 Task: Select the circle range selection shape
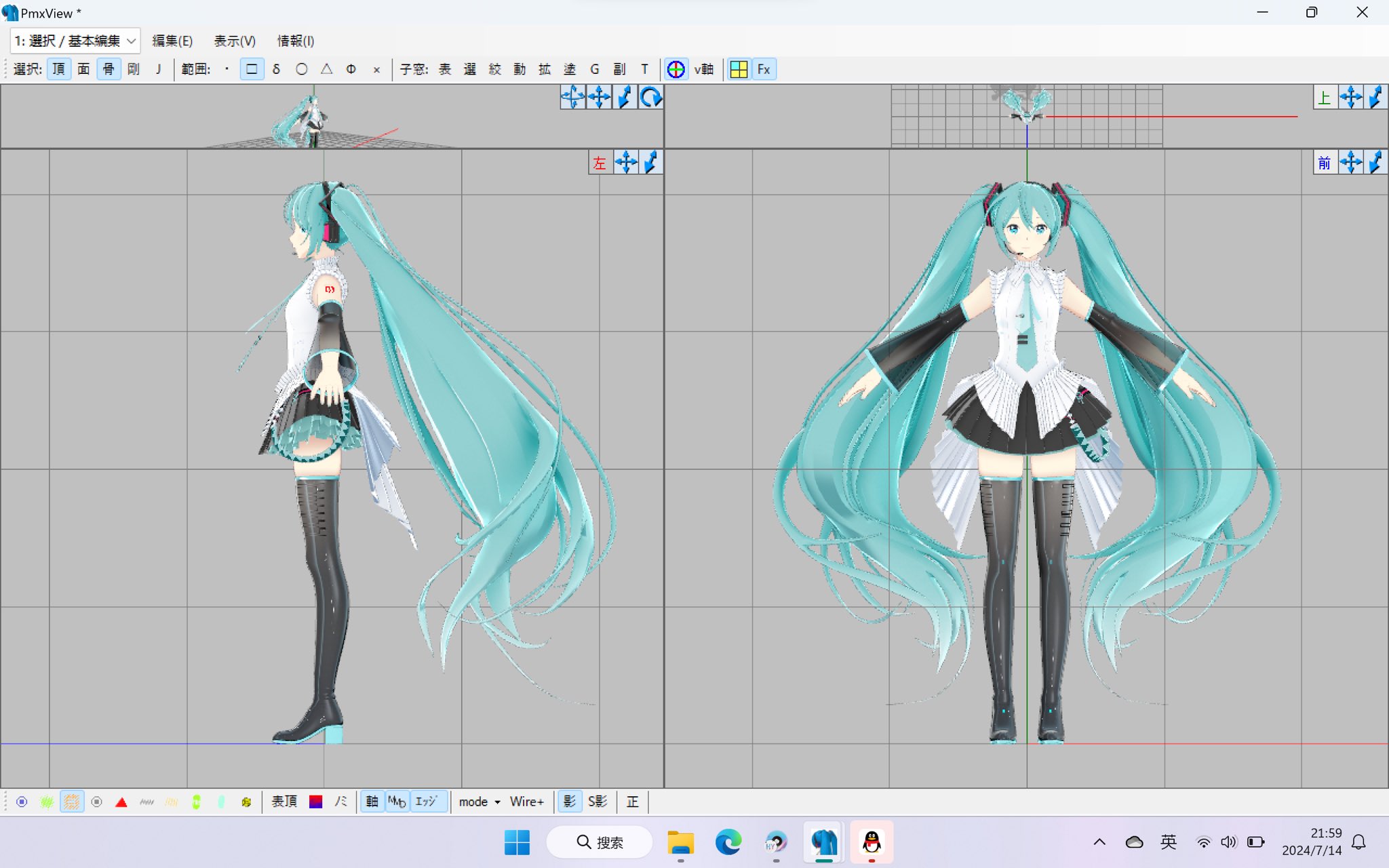click(x=302, y=69)
